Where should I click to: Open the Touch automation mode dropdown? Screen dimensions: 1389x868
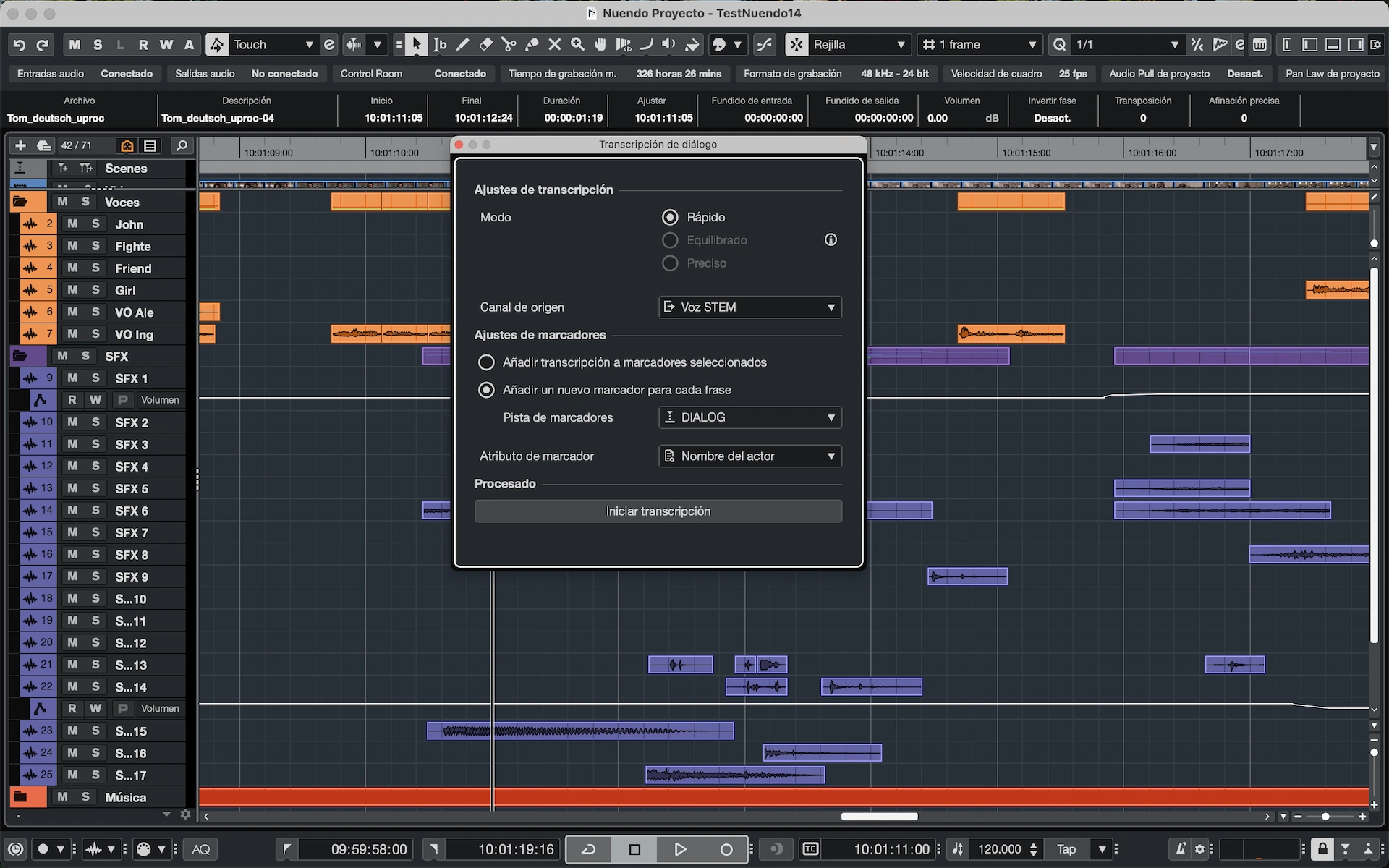point(272,45)
